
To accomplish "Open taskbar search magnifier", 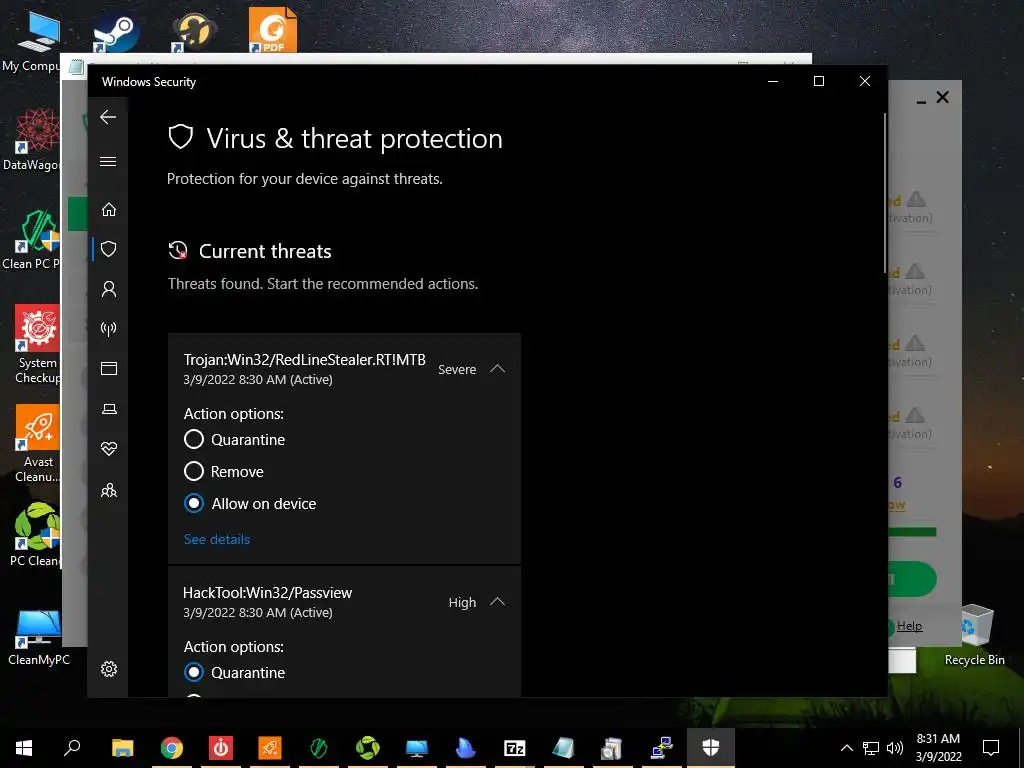I will point(72,747).
